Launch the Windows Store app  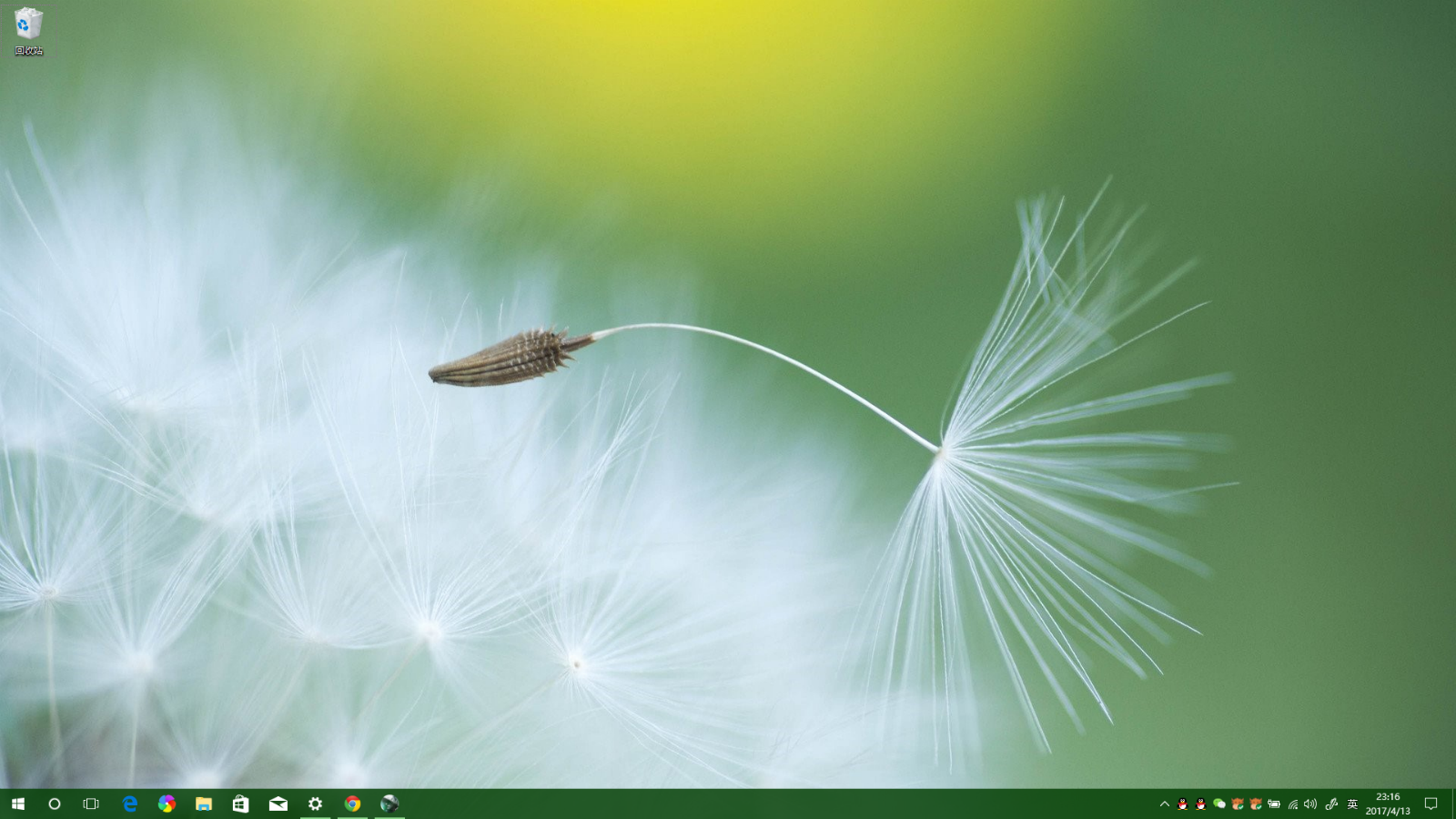pos(241,804)
